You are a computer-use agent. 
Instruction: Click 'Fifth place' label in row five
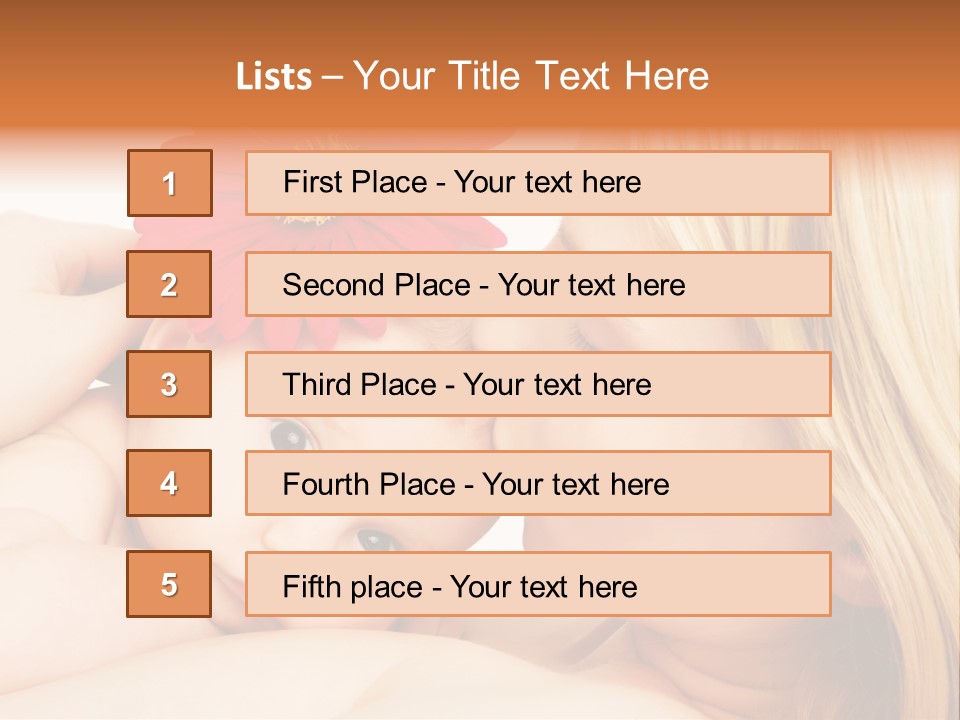click(x=353, y=587)
